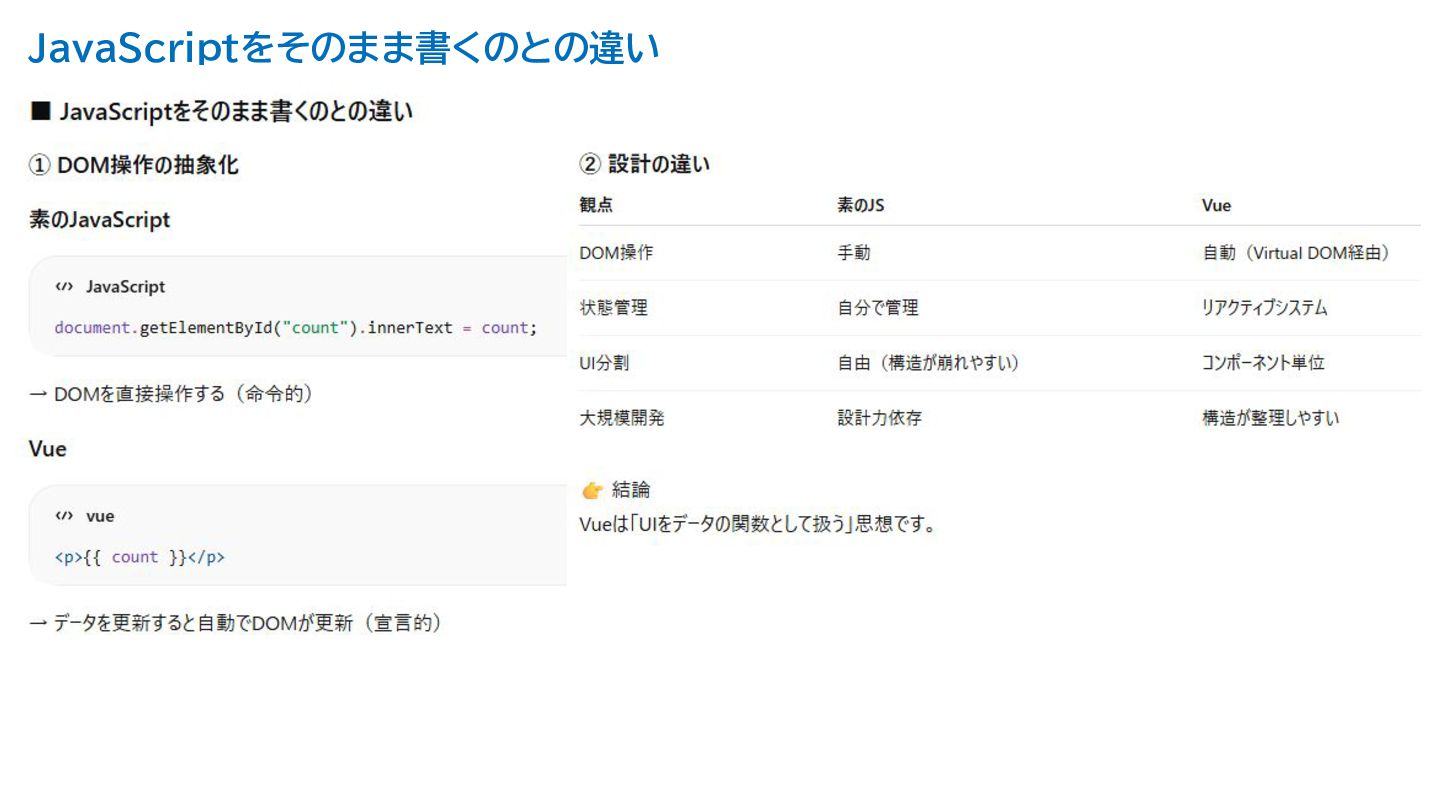Click the code icon beside the lowercase vue label

coord(64,516)
